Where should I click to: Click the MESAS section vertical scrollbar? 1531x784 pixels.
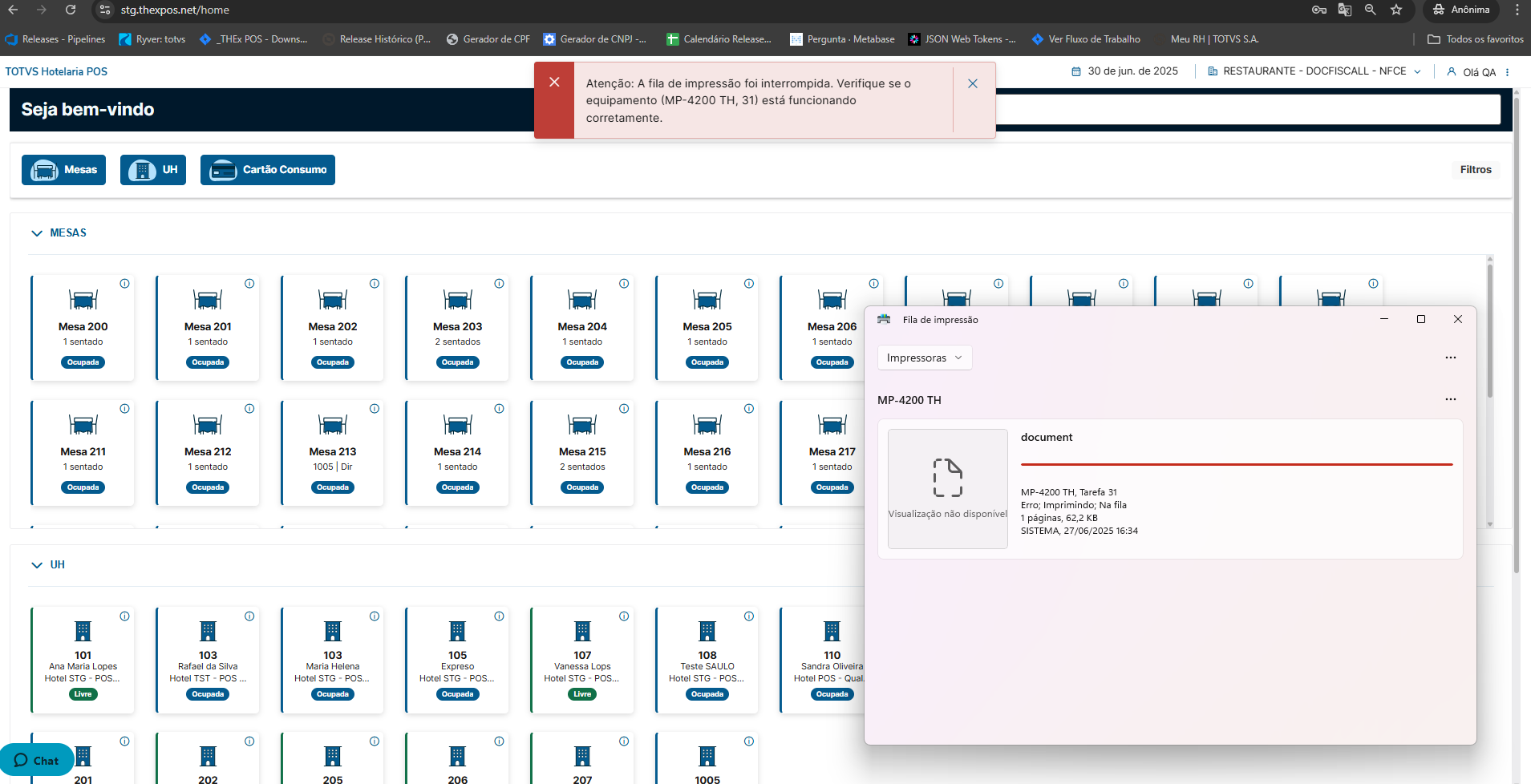1490,330
